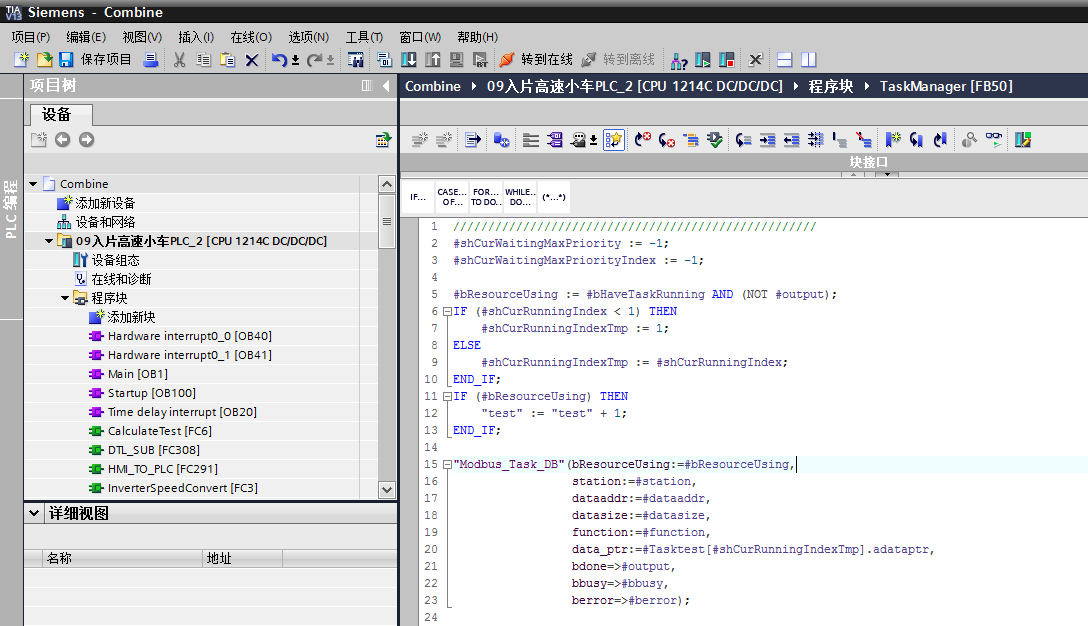Collapse the 程序块 folder node
The height and width of the screenshot is (626, 1088).
coord(65,298)
